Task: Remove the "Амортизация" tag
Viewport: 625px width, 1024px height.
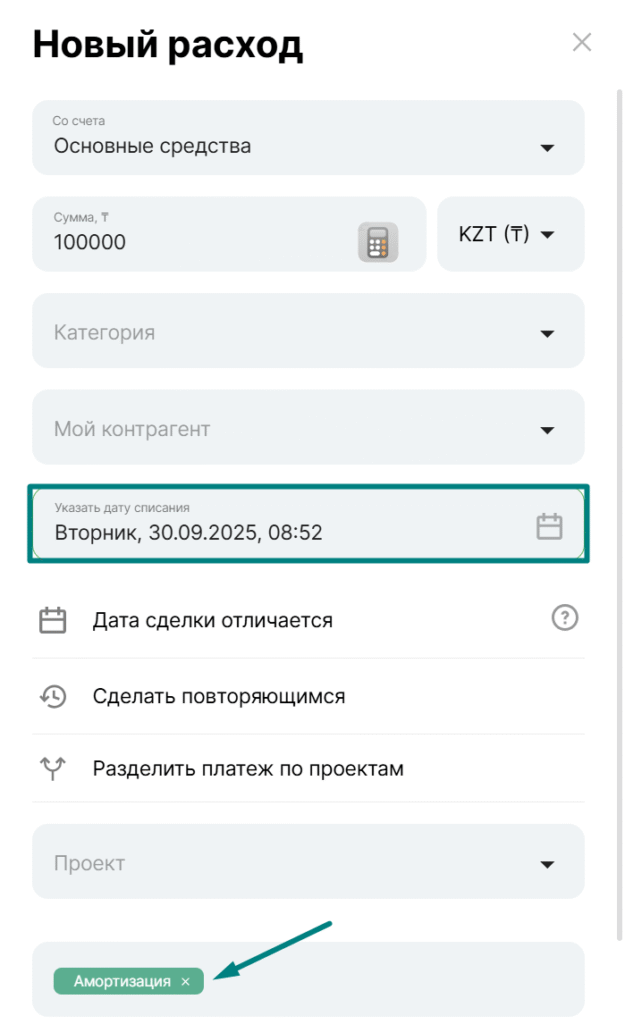Action: point(185,982)
